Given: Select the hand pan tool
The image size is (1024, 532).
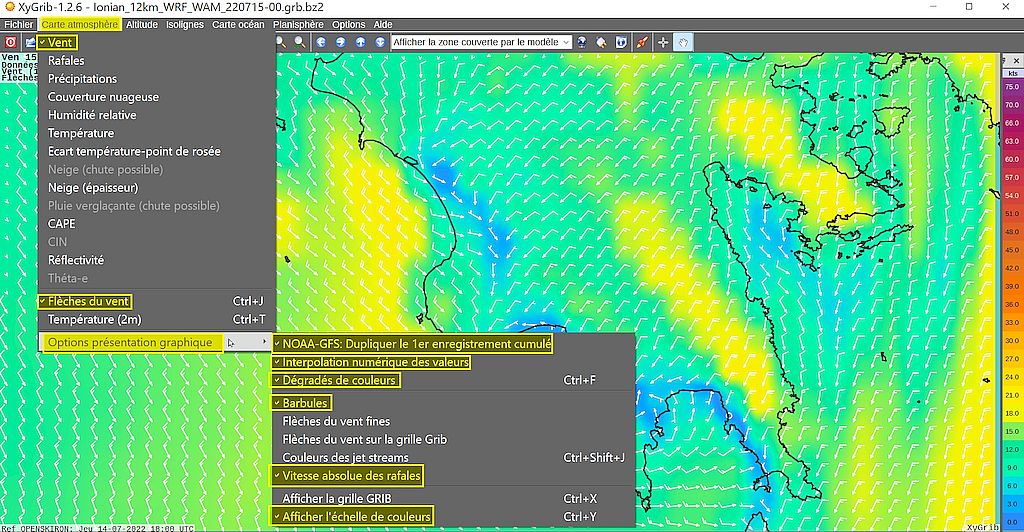Looking at the screenshot, I should click(683, 43).
